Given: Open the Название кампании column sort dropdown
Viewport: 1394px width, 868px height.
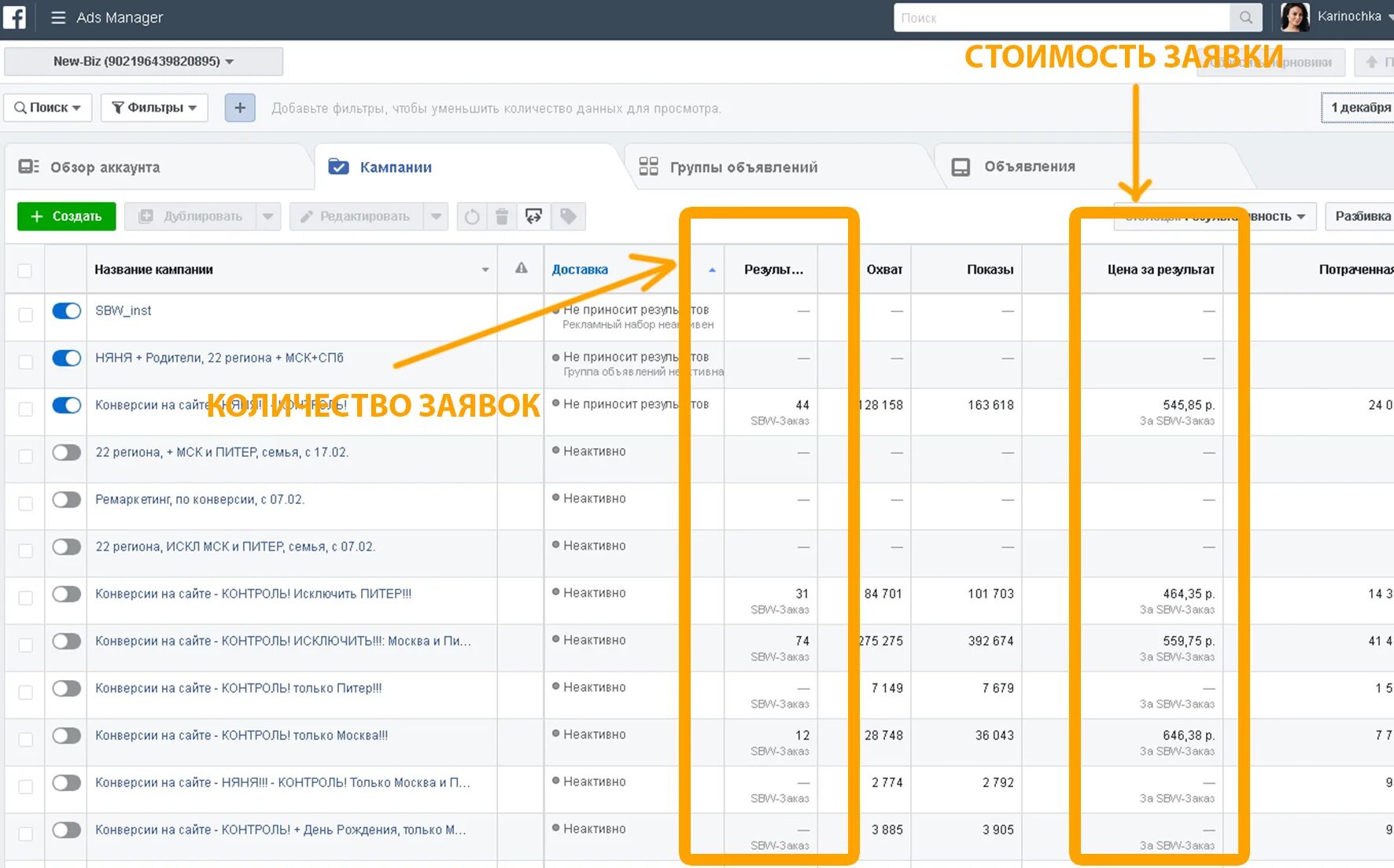Looking at the screenshot, I should coord(485,270).
